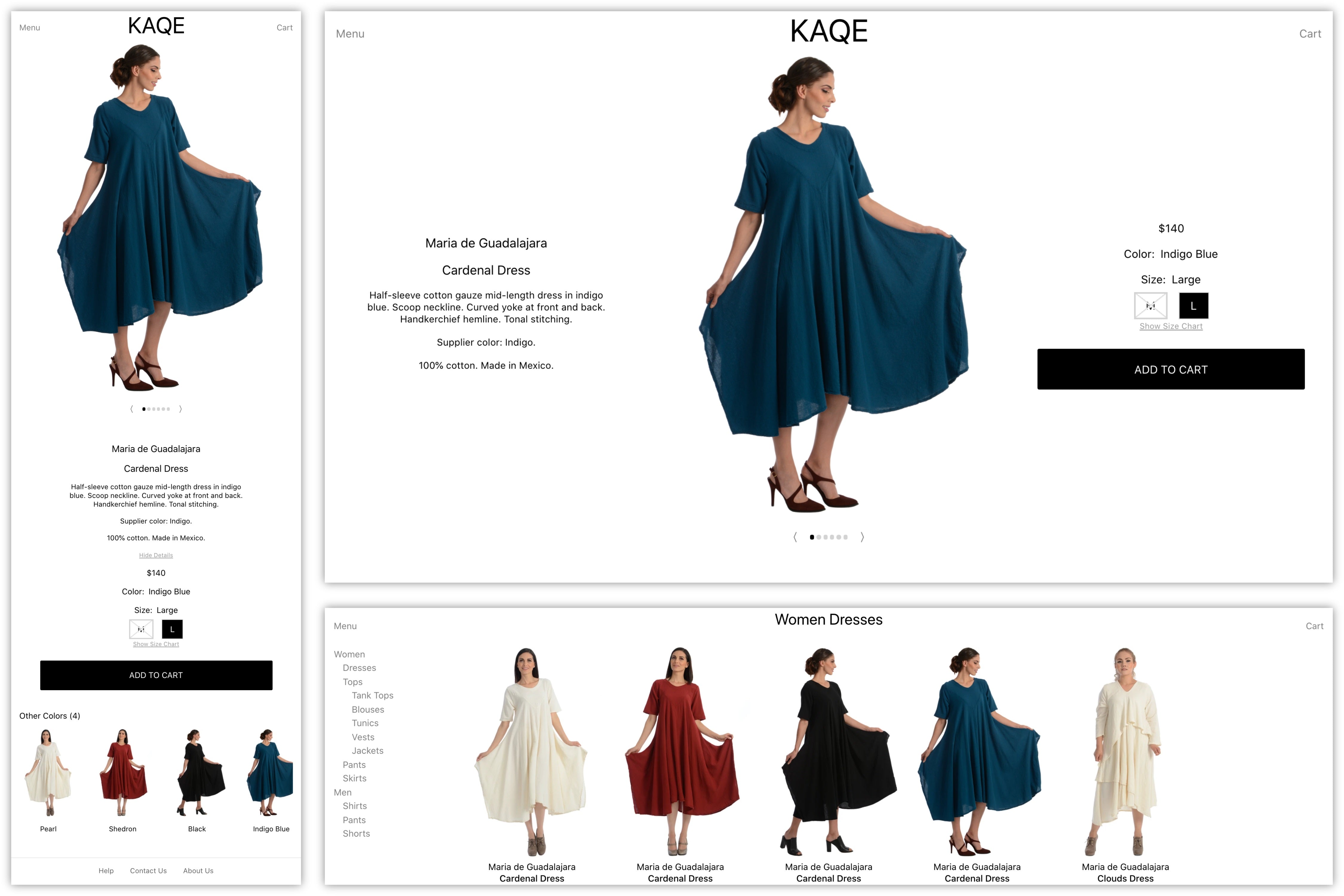This screenshot has width=1344, height=896.
Task: Choose unavailable size M in mobile view
Action: [x=141, y=629]
